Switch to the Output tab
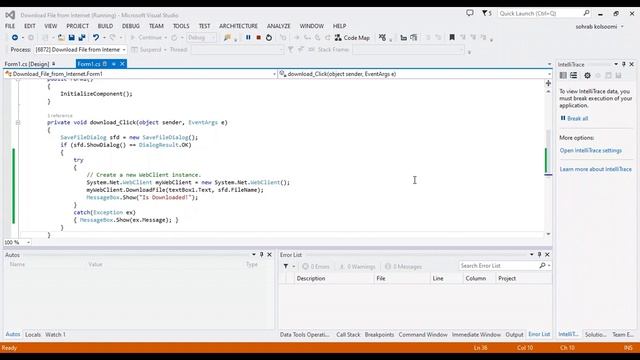The height and width of the screenshot is (360, 640). pyautogui.click(x=514, y=334)
